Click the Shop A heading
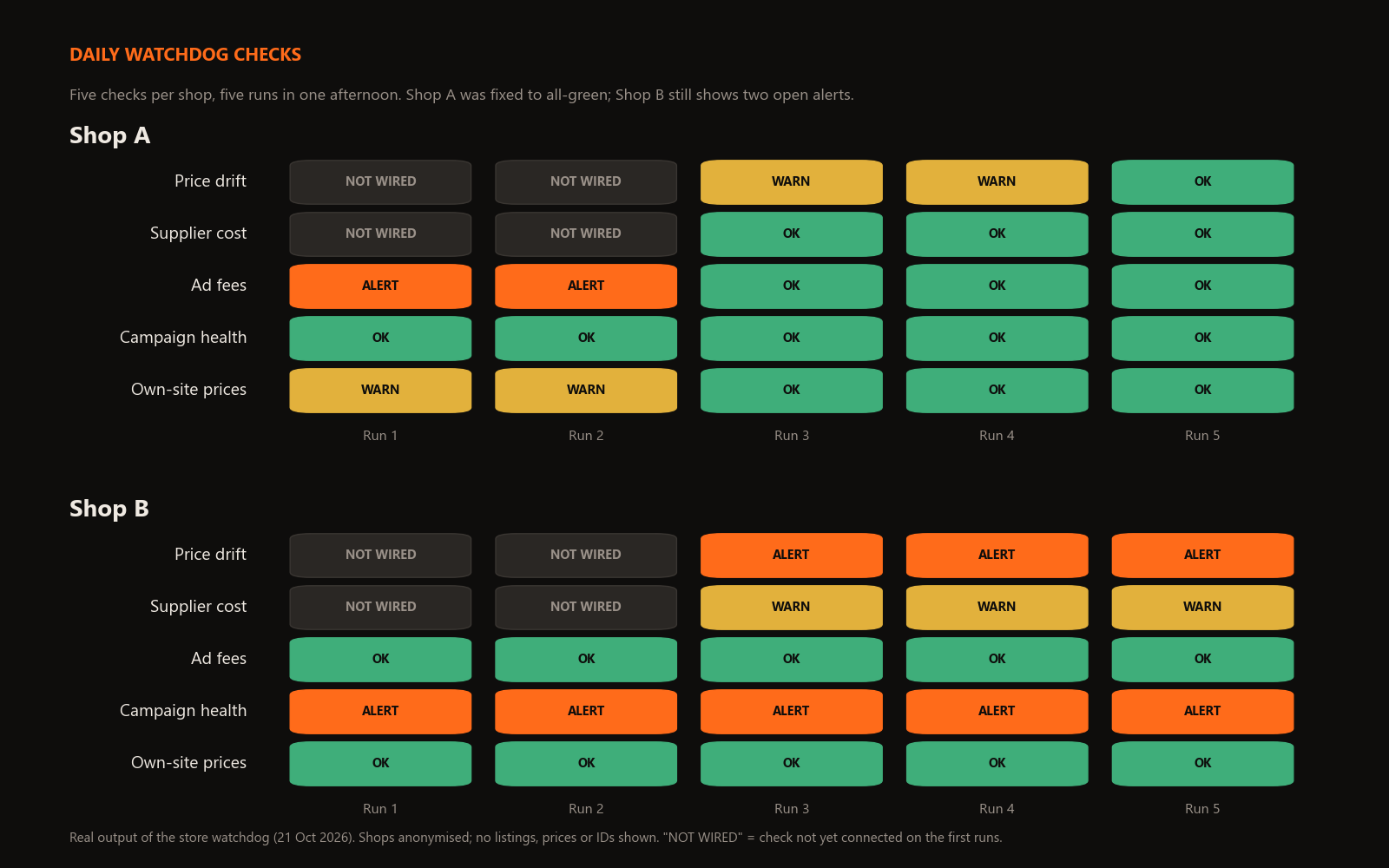This screenshot has width=1389, height=868. [x=109, y=135]
